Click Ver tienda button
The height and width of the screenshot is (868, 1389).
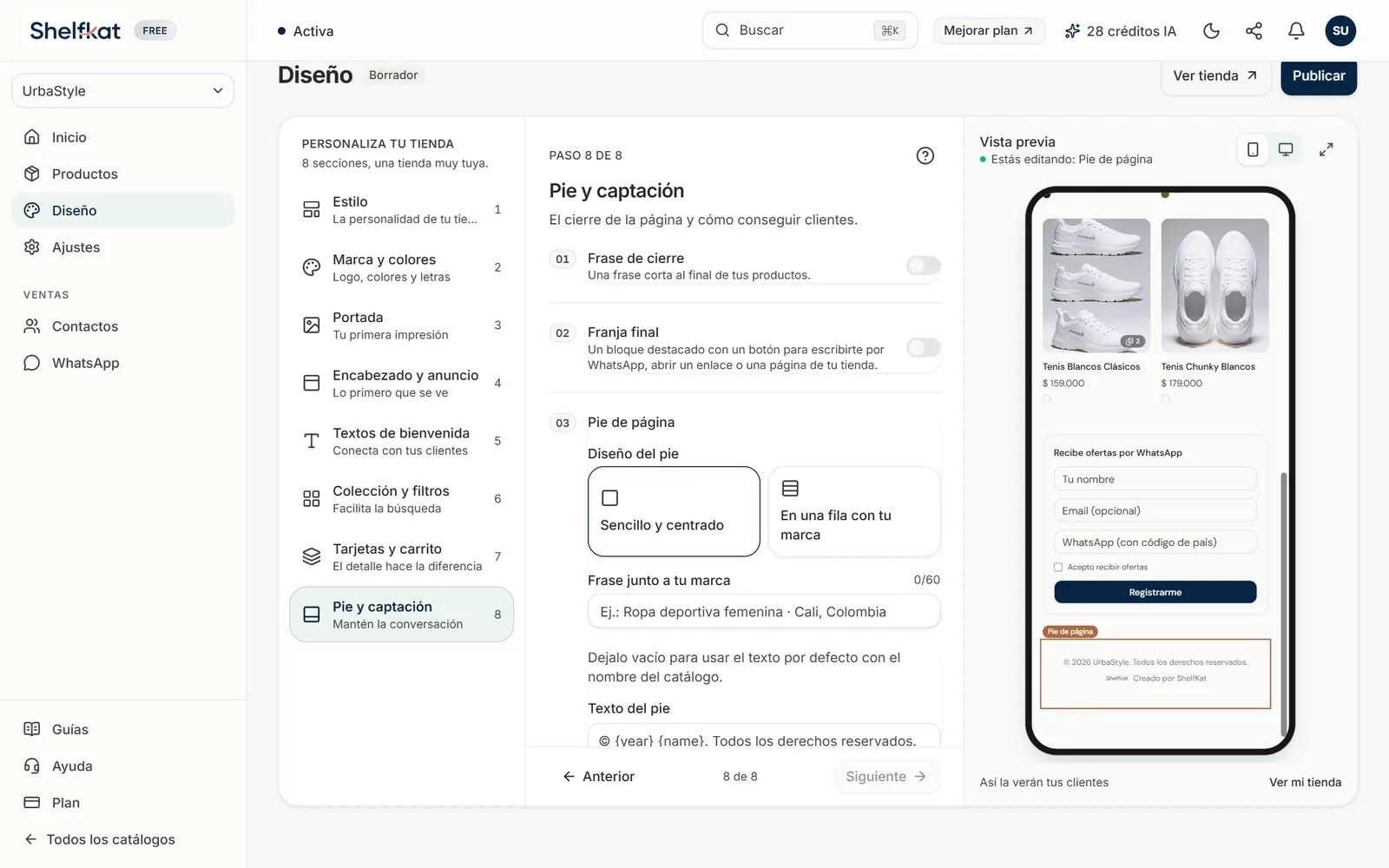pyautogui.click(x=1215, y=76)
